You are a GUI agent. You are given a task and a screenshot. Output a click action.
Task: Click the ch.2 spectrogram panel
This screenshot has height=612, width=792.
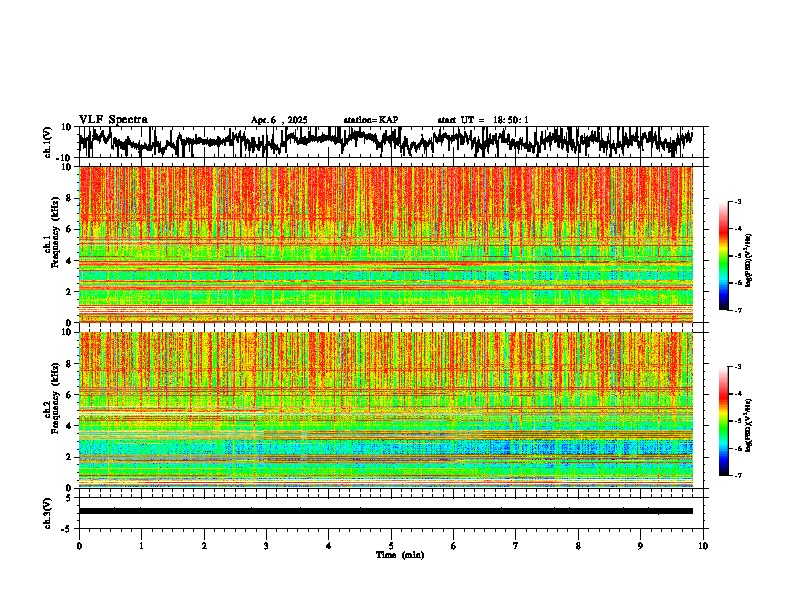(386, 410)
